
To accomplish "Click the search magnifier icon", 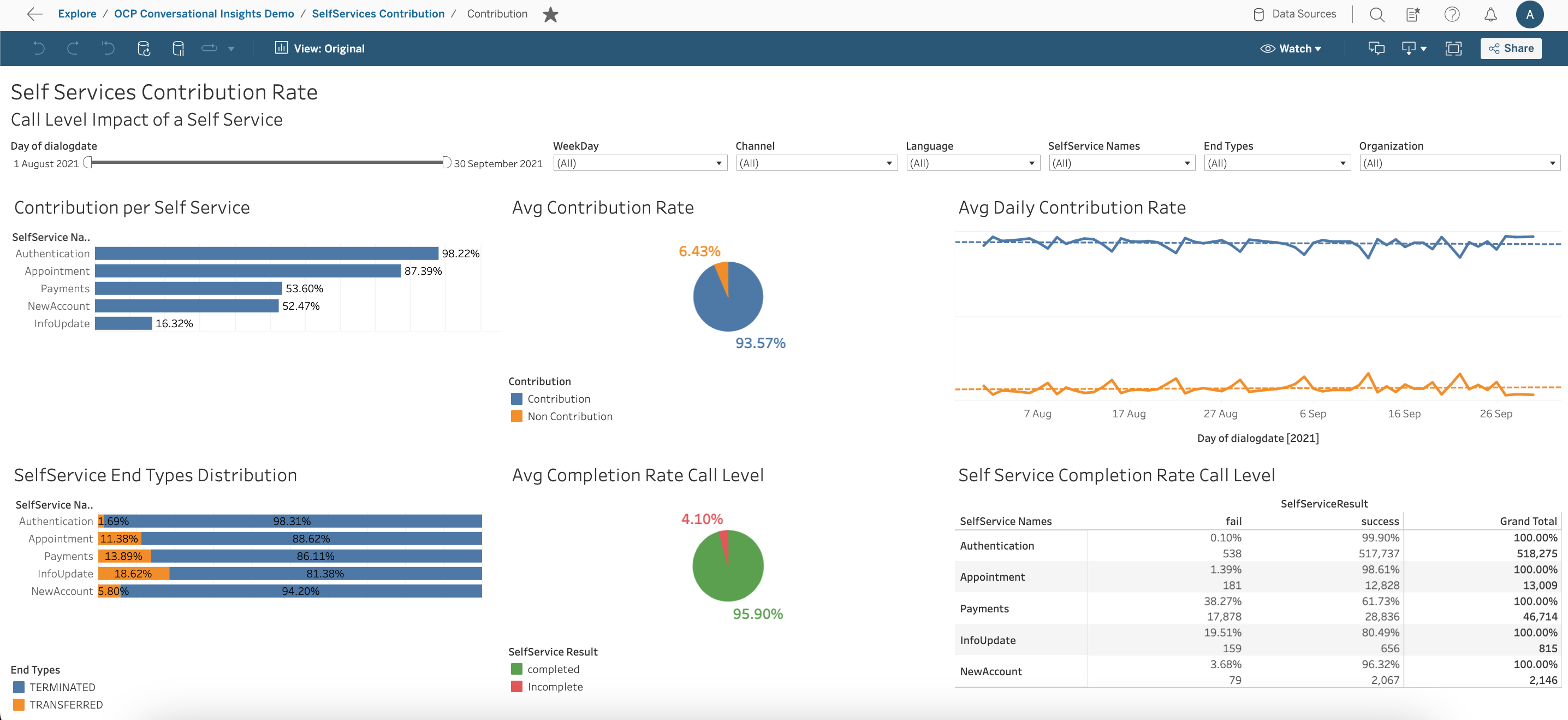I will point(1376,14).
